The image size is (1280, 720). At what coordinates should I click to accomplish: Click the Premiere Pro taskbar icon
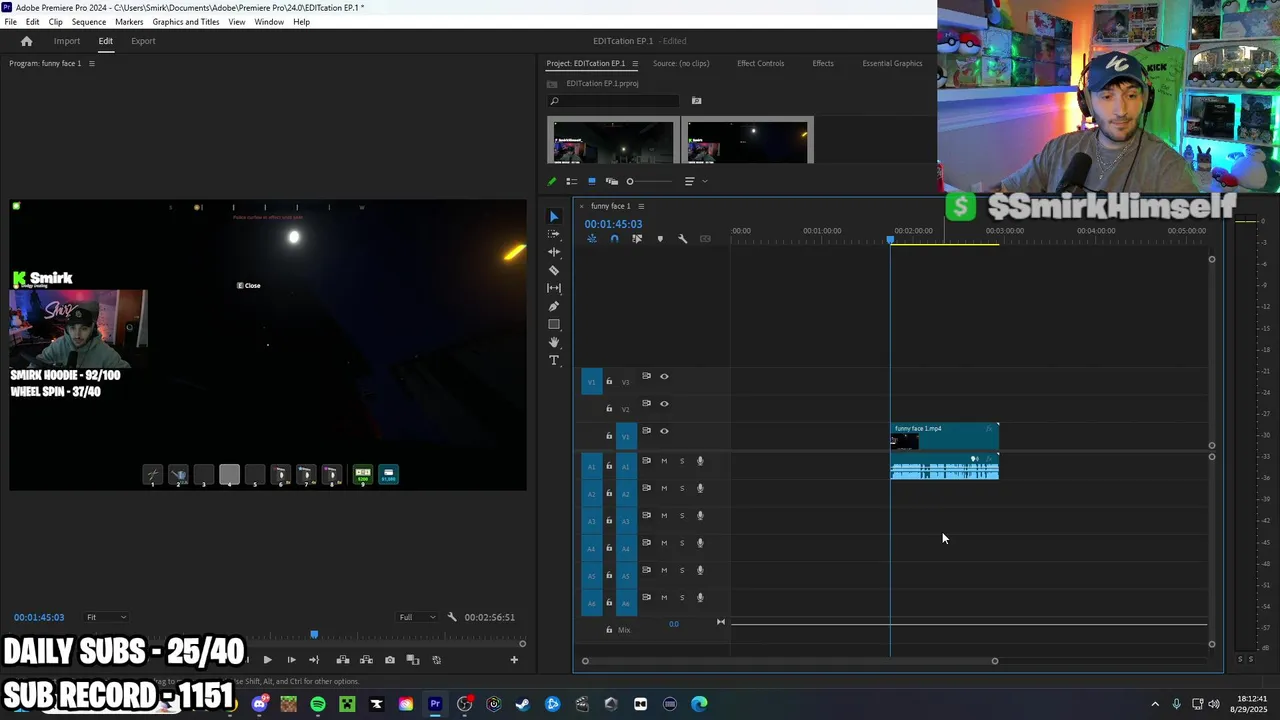(x=435, y=704)
